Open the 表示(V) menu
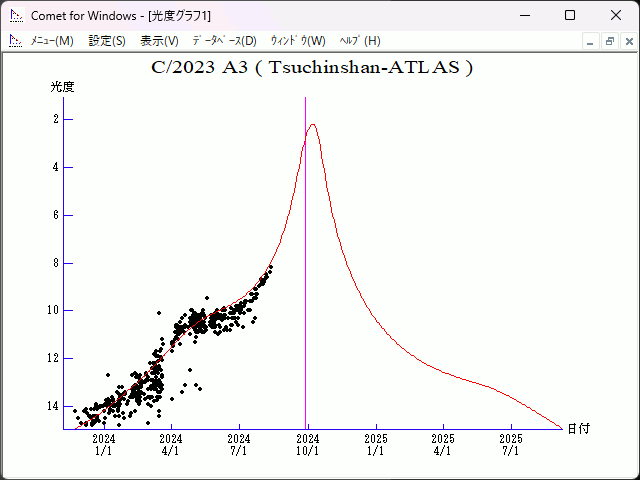This screenshot has height=480, width=640. [159, 41]
